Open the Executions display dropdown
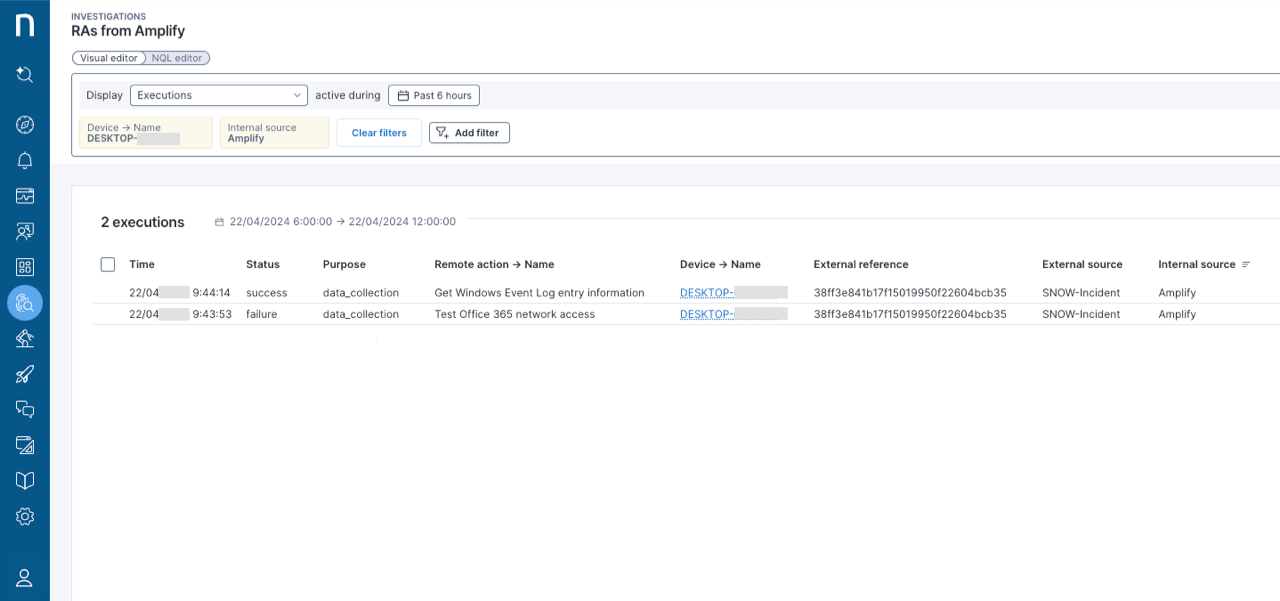The width and height of the screenshot is (1280, 601). (218, 95)
